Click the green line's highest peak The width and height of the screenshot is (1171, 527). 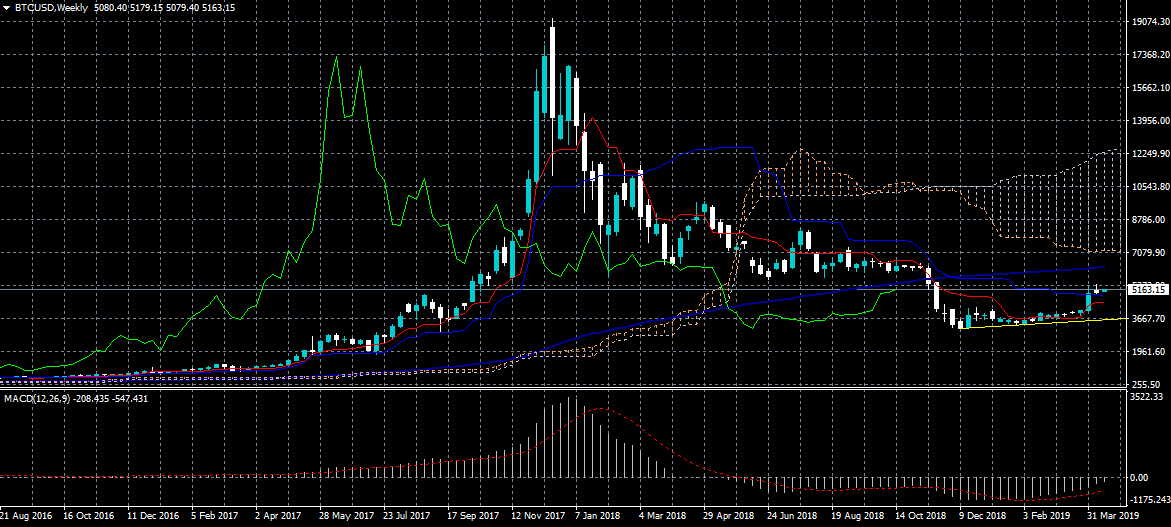point(336,58)
